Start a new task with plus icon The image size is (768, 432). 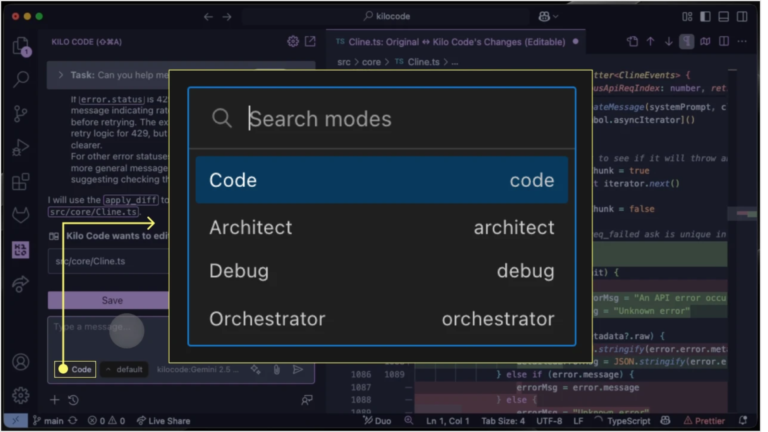54,400
